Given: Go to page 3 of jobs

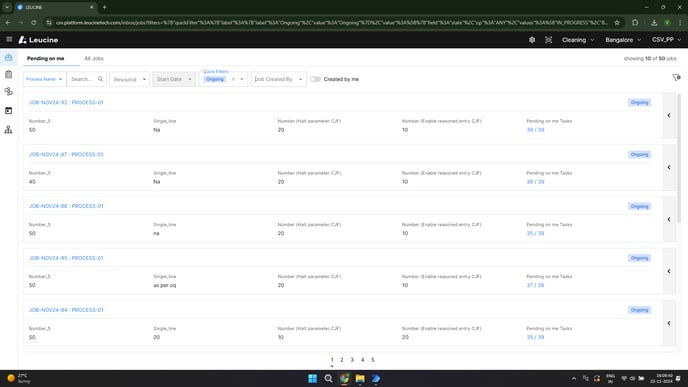Looking at the screenshot, I should pyautogui.click(x=352, y=360).
